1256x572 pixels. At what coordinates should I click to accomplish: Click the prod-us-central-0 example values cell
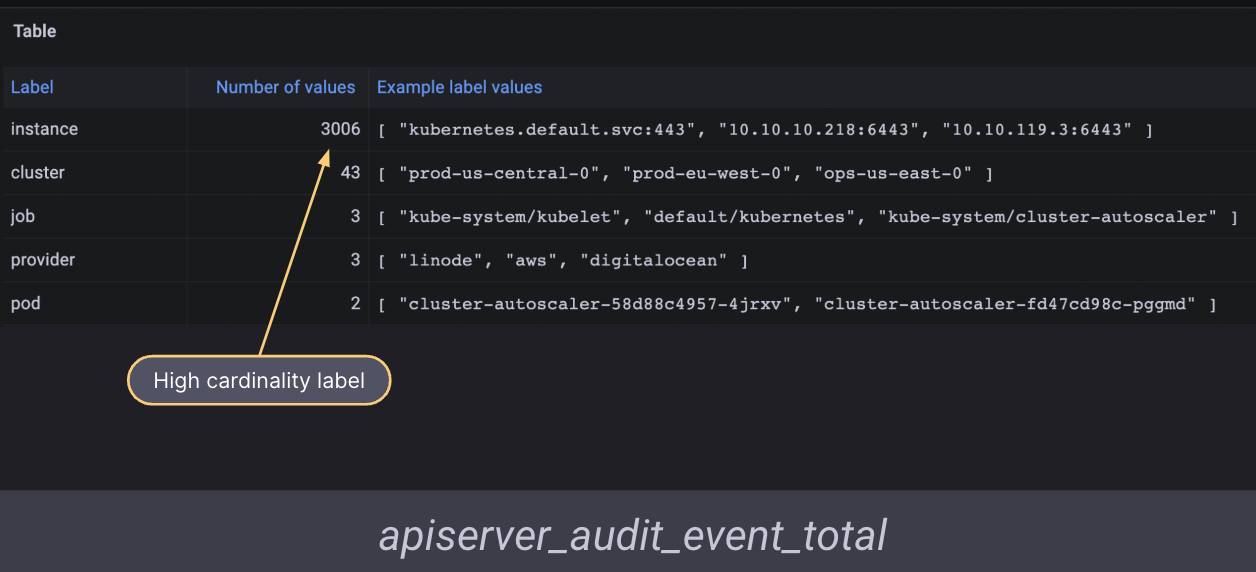coord(685,174)
